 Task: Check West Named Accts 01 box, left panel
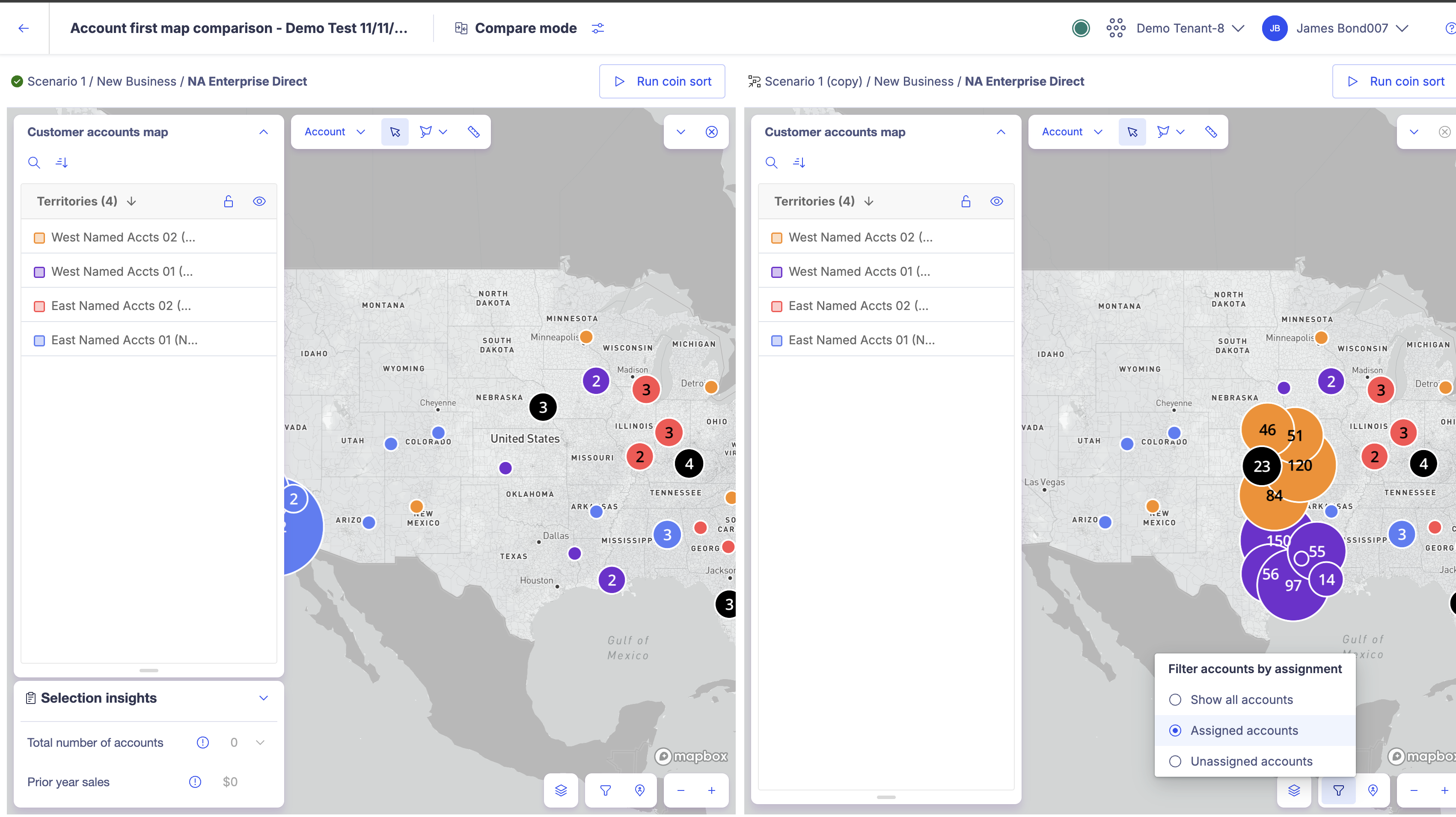point(39,272)
